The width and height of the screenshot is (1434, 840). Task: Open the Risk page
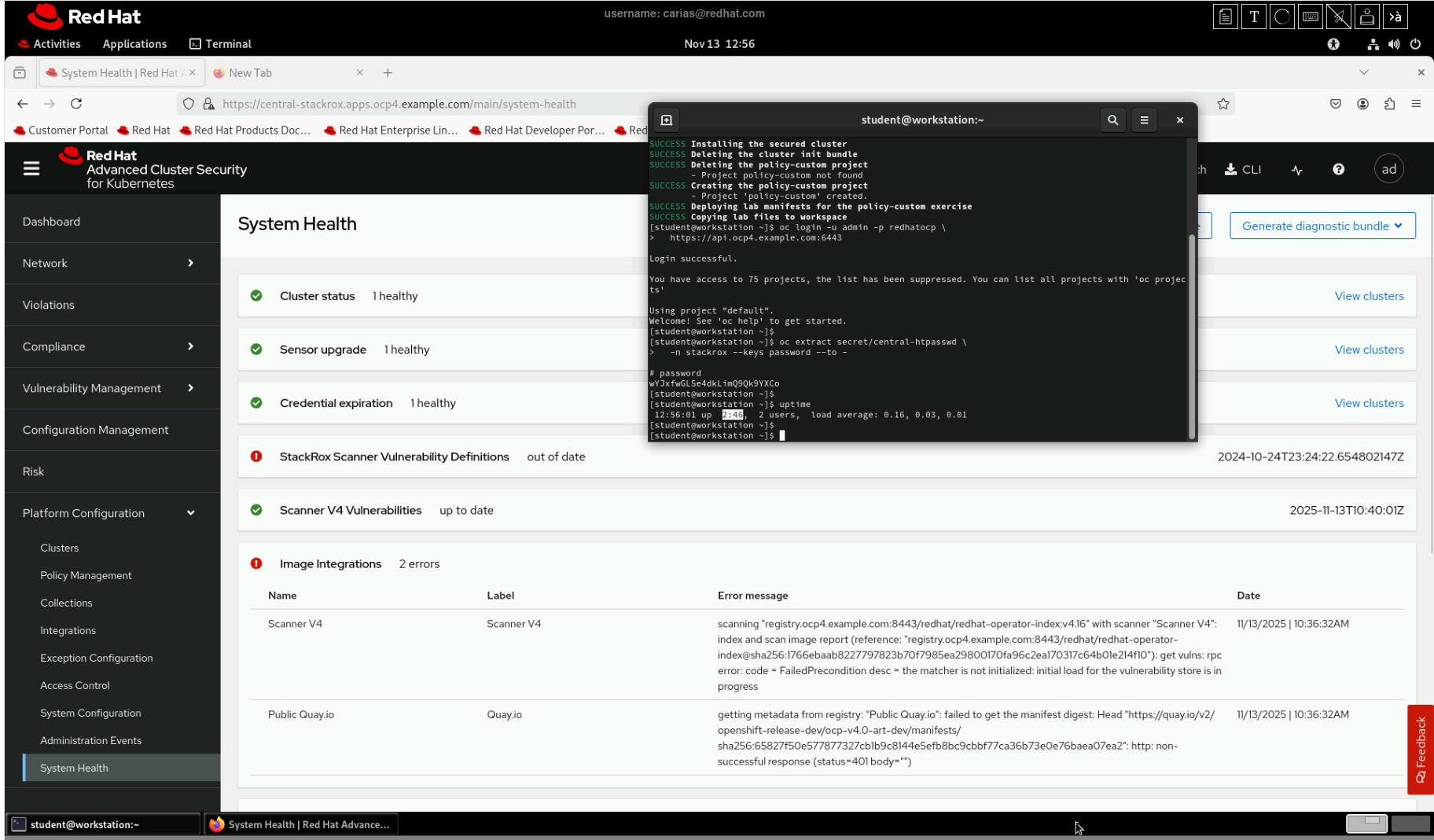pyautogui.click(x=112, y=471)
